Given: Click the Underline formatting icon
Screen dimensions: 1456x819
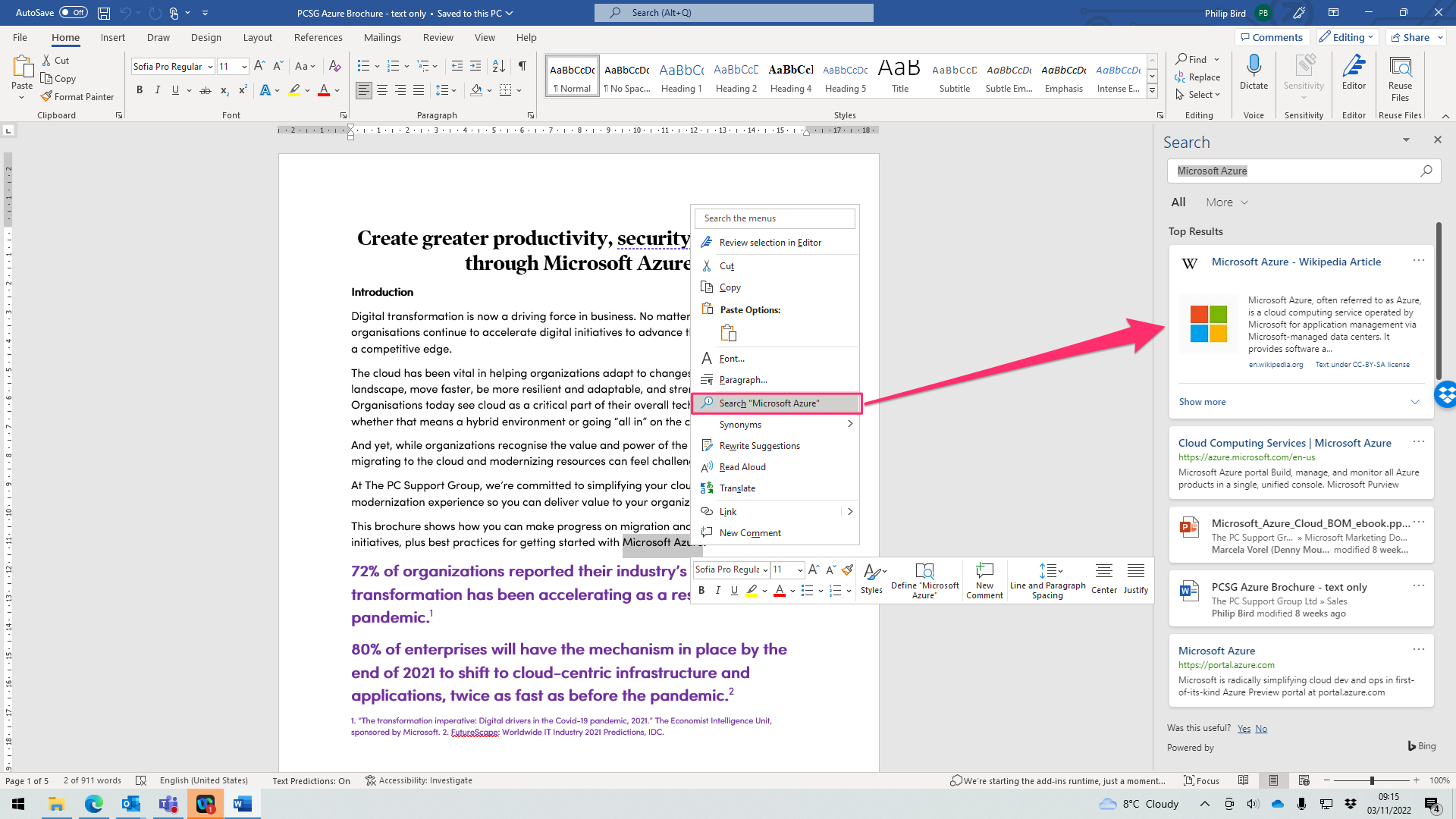Looking at the screenshot, I should click(175, 90).
